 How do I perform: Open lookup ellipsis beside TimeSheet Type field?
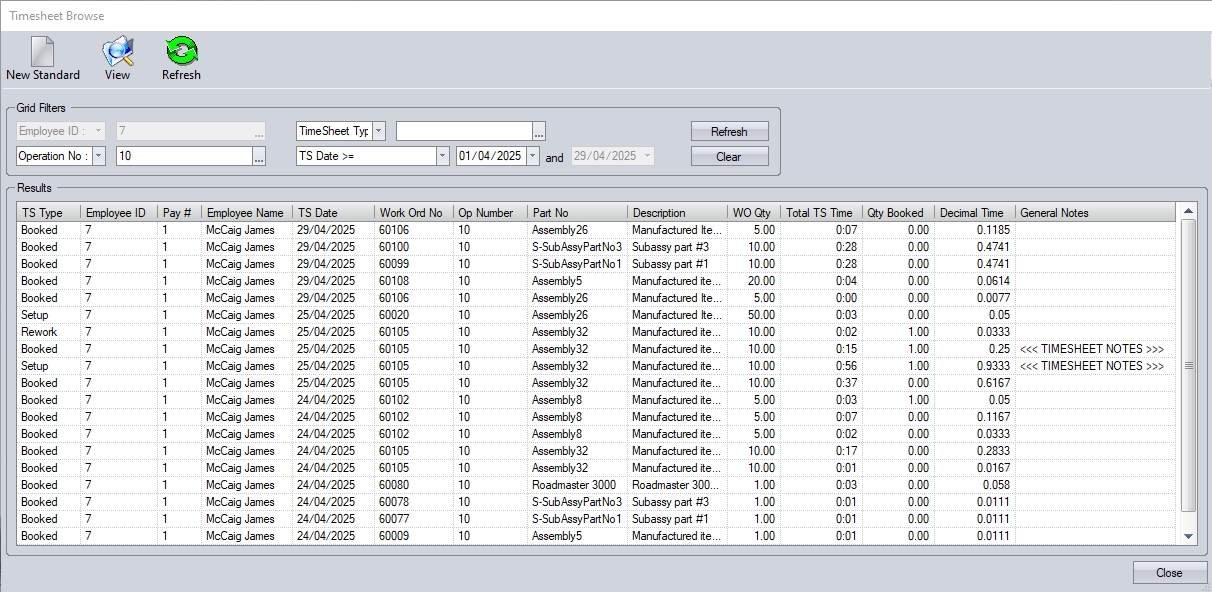click(539, 132)
